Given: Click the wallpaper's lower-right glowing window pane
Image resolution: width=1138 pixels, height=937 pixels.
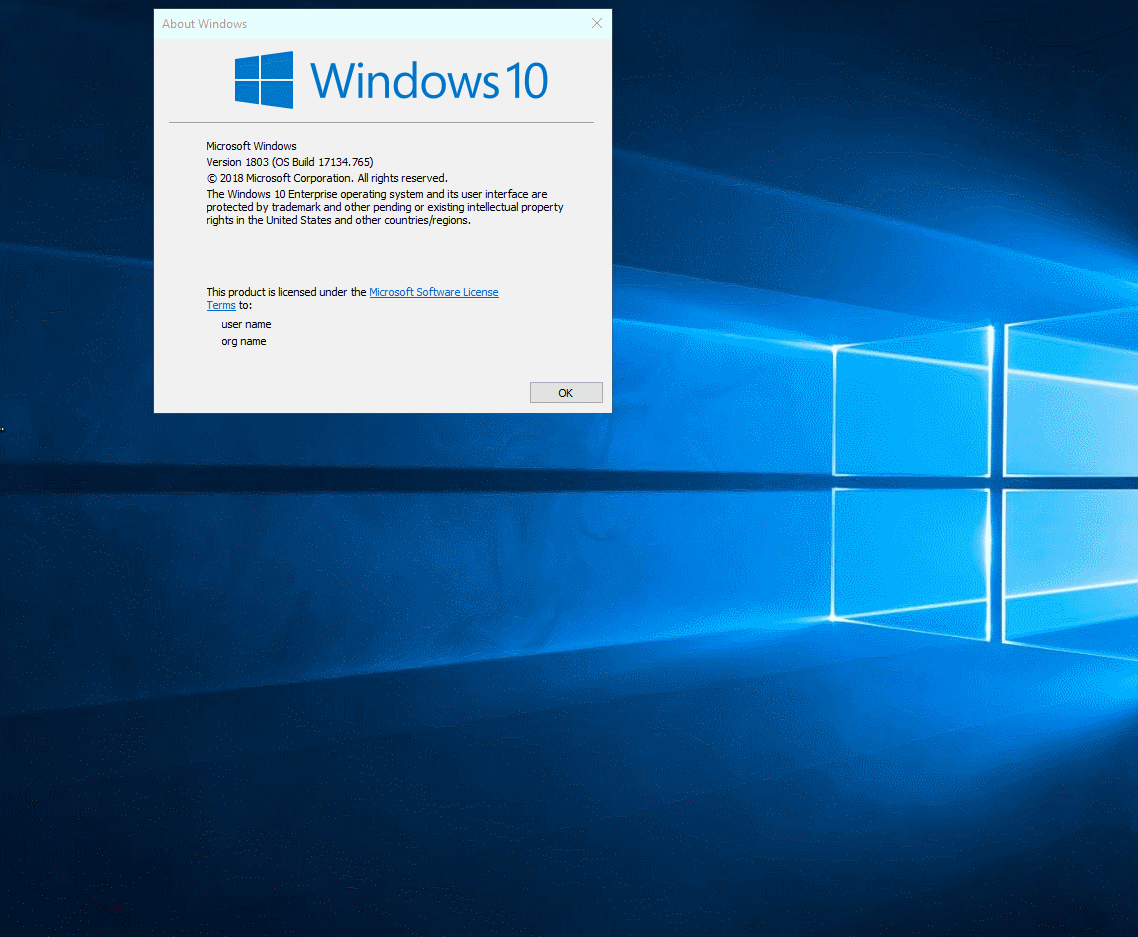Looking at the screenshot, I should [x=1070, y=570].
